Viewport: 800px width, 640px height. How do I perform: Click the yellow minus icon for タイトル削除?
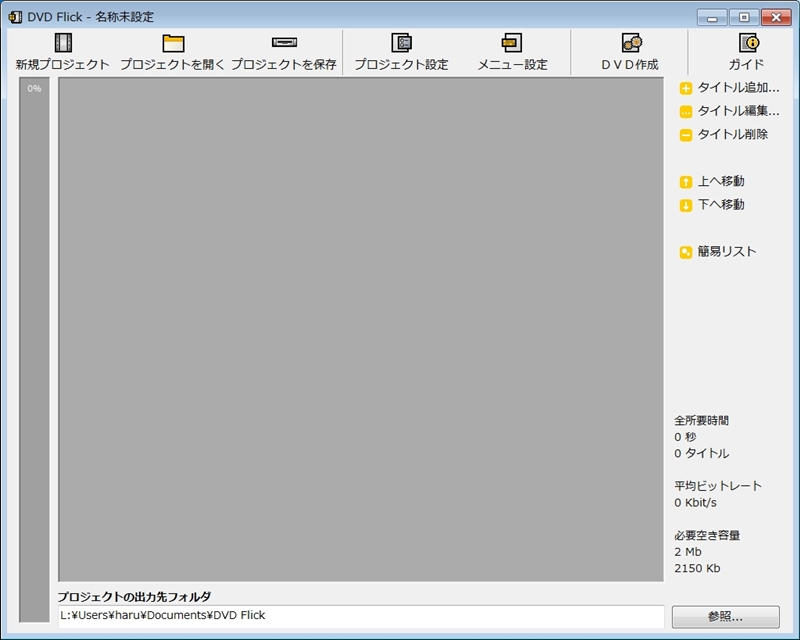coord(686,135)
